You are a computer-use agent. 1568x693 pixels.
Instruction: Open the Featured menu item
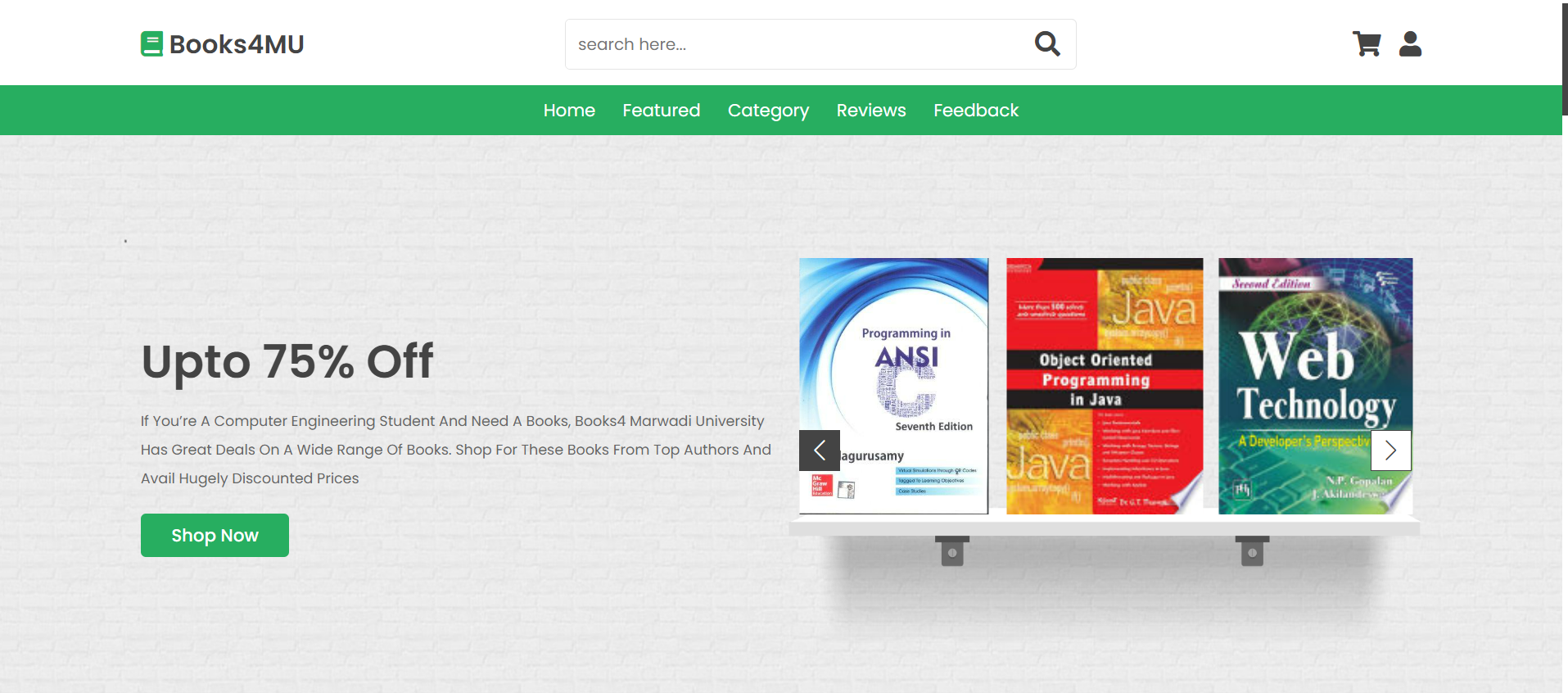point(661,110)
